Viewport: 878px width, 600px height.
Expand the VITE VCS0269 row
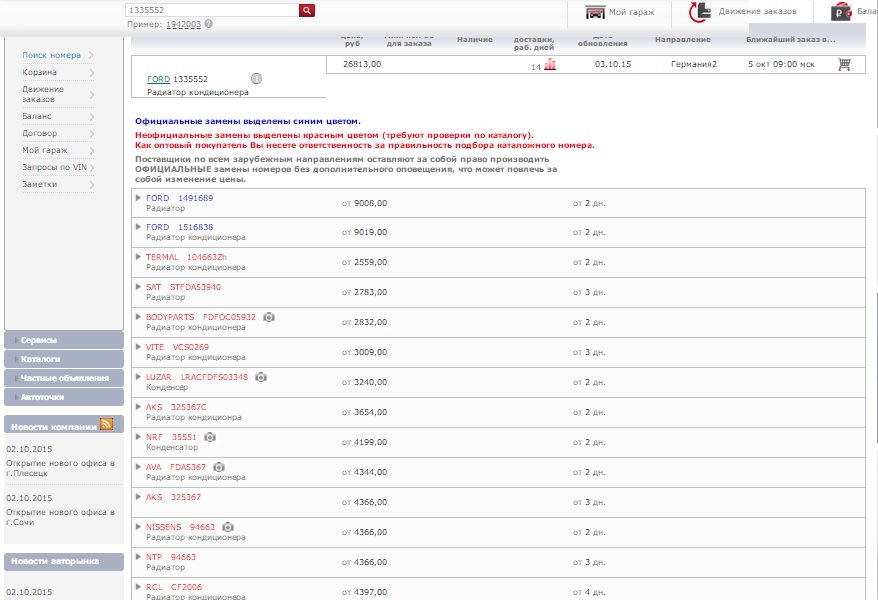(x=138, y=346)
